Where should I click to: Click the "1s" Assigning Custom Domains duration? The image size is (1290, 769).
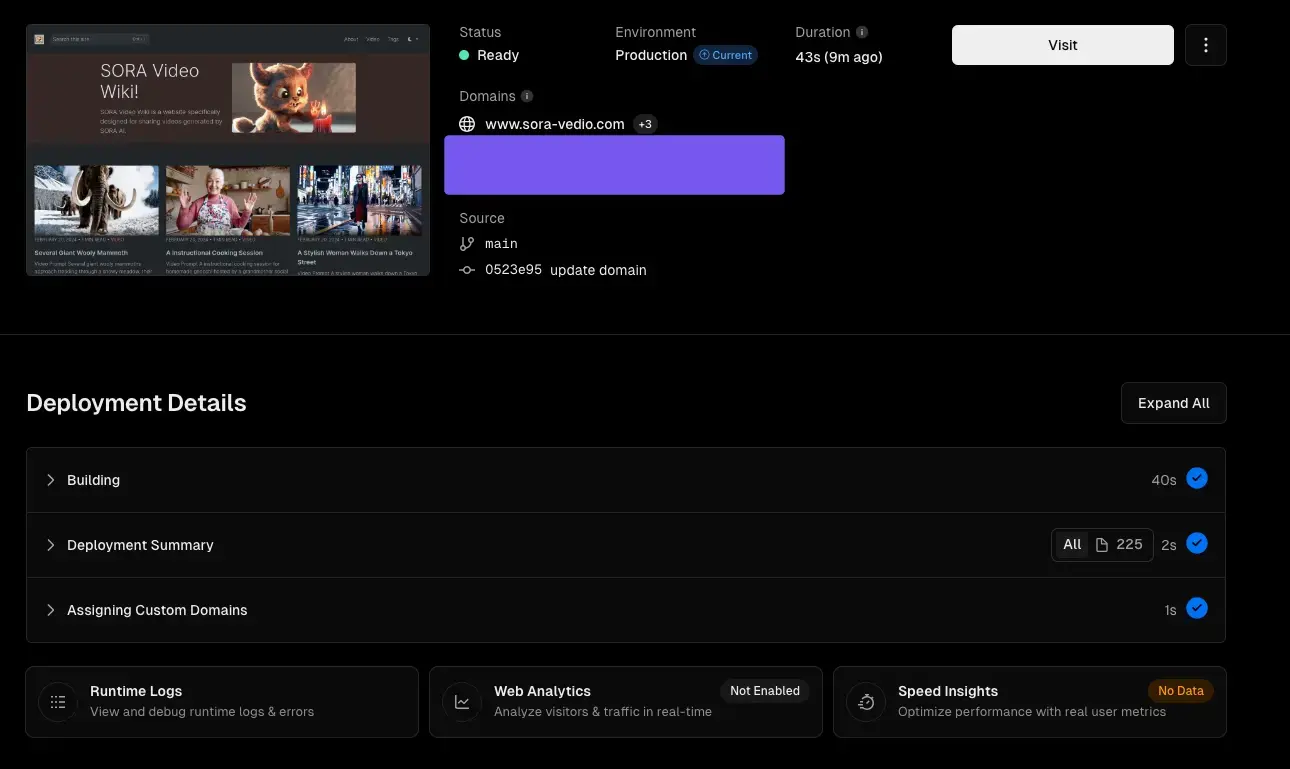pyautogui.click(x=1170, y=610)
